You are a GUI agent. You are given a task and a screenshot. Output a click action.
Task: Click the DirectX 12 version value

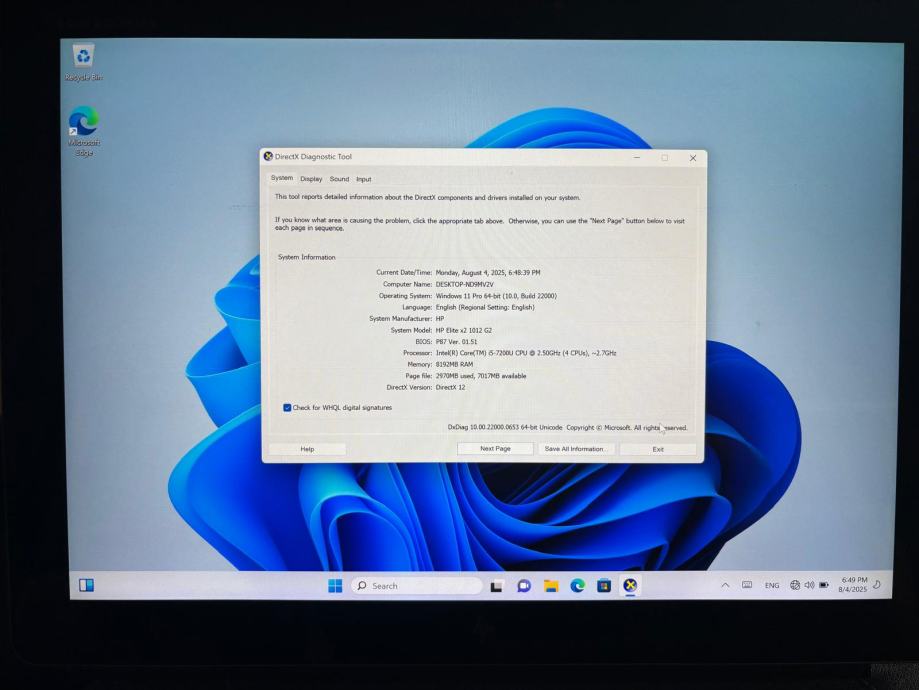point(450,388)
